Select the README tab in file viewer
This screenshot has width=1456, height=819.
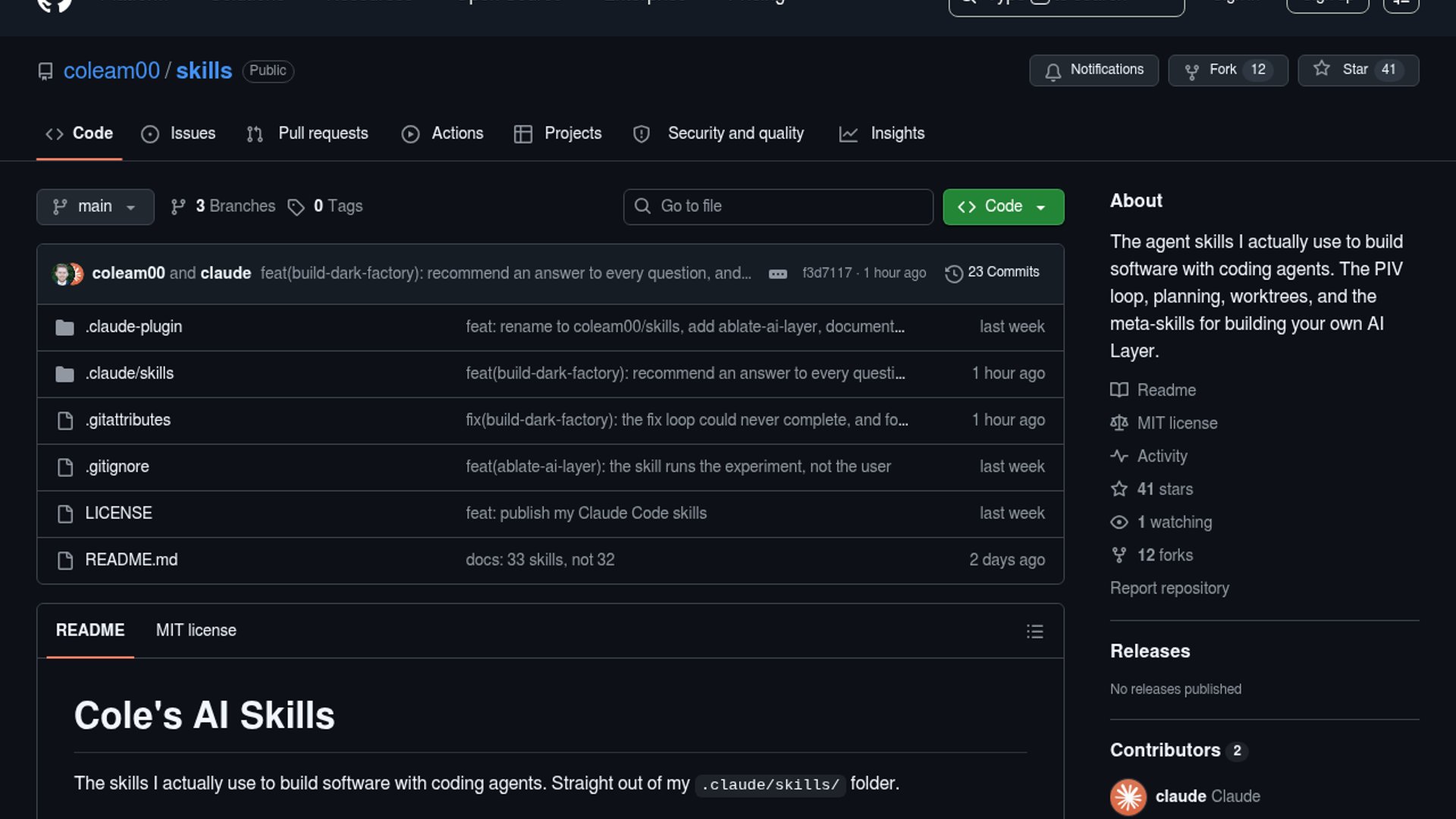90,630
